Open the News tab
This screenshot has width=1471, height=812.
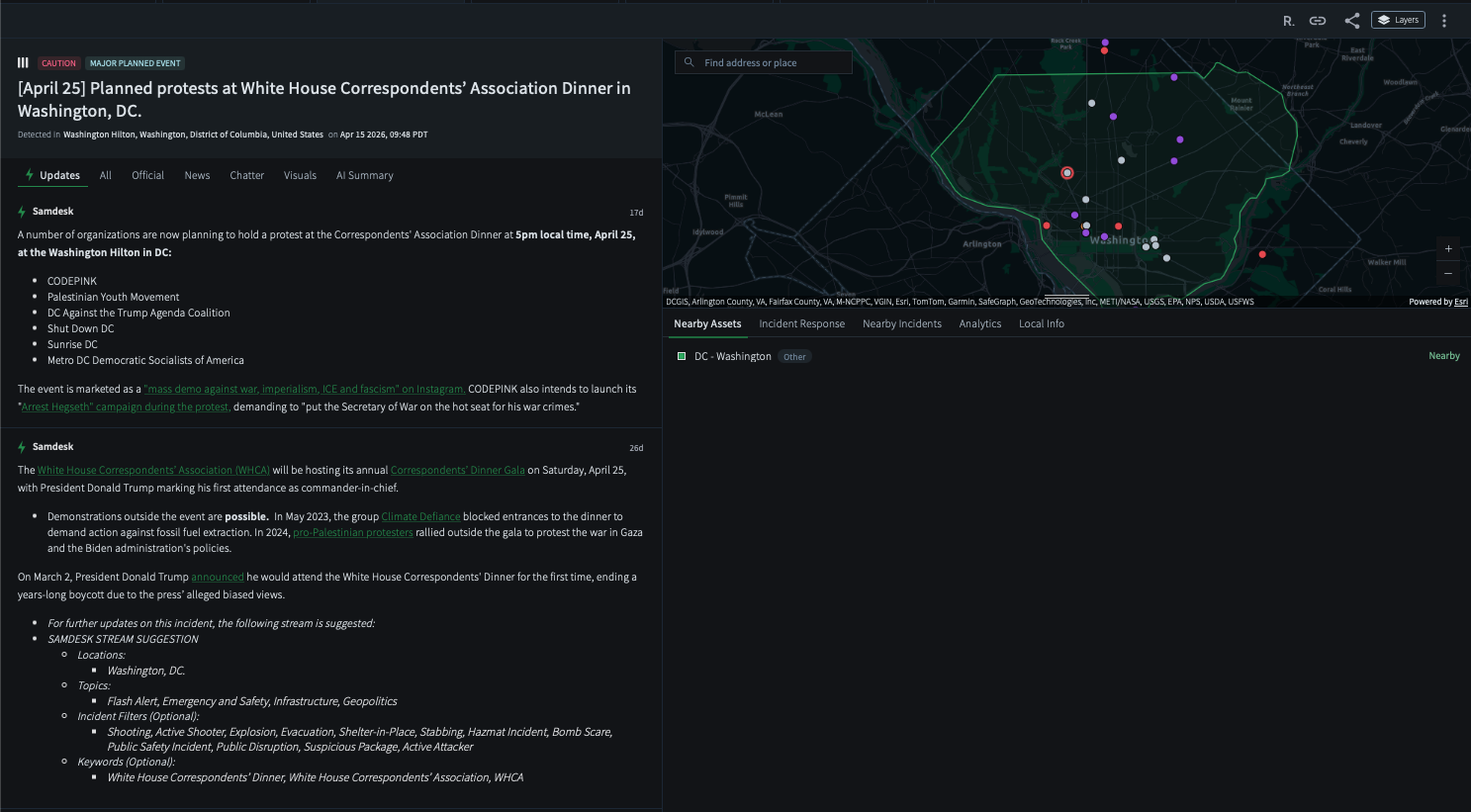(197, 175)
